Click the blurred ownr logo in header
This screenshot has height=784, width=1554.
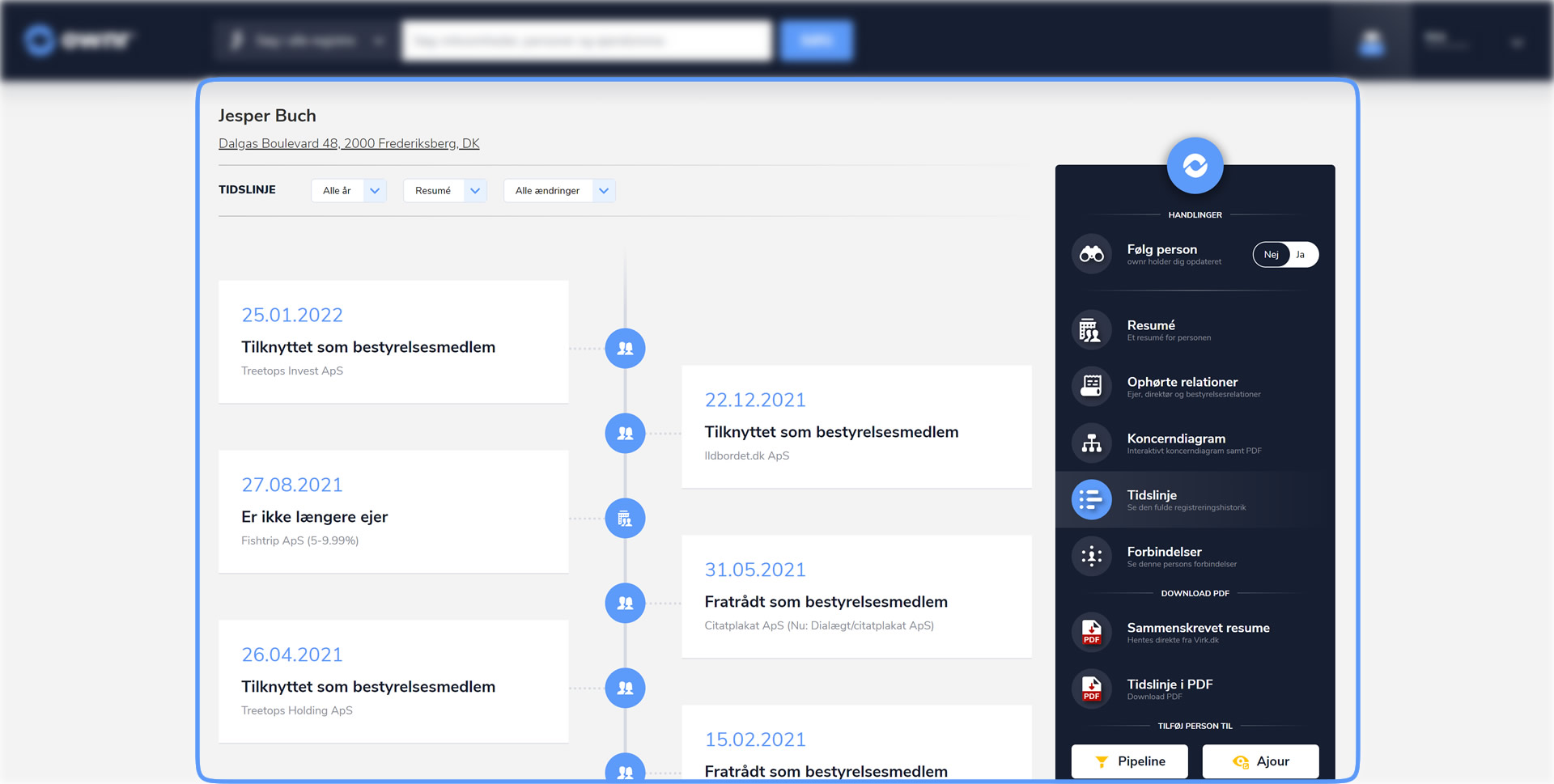point(79,40)
